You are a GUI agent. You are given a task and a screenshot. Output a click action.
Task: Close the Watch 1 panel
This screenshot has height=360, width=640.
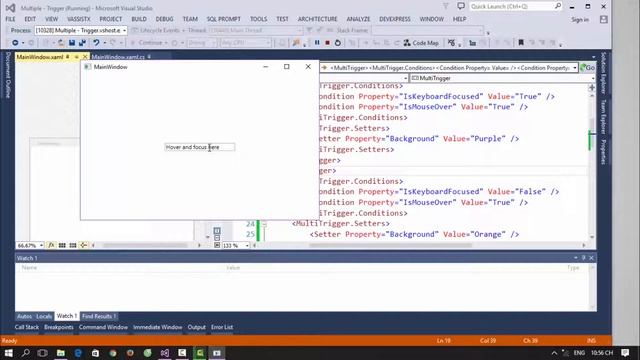(x=591, y=258)
